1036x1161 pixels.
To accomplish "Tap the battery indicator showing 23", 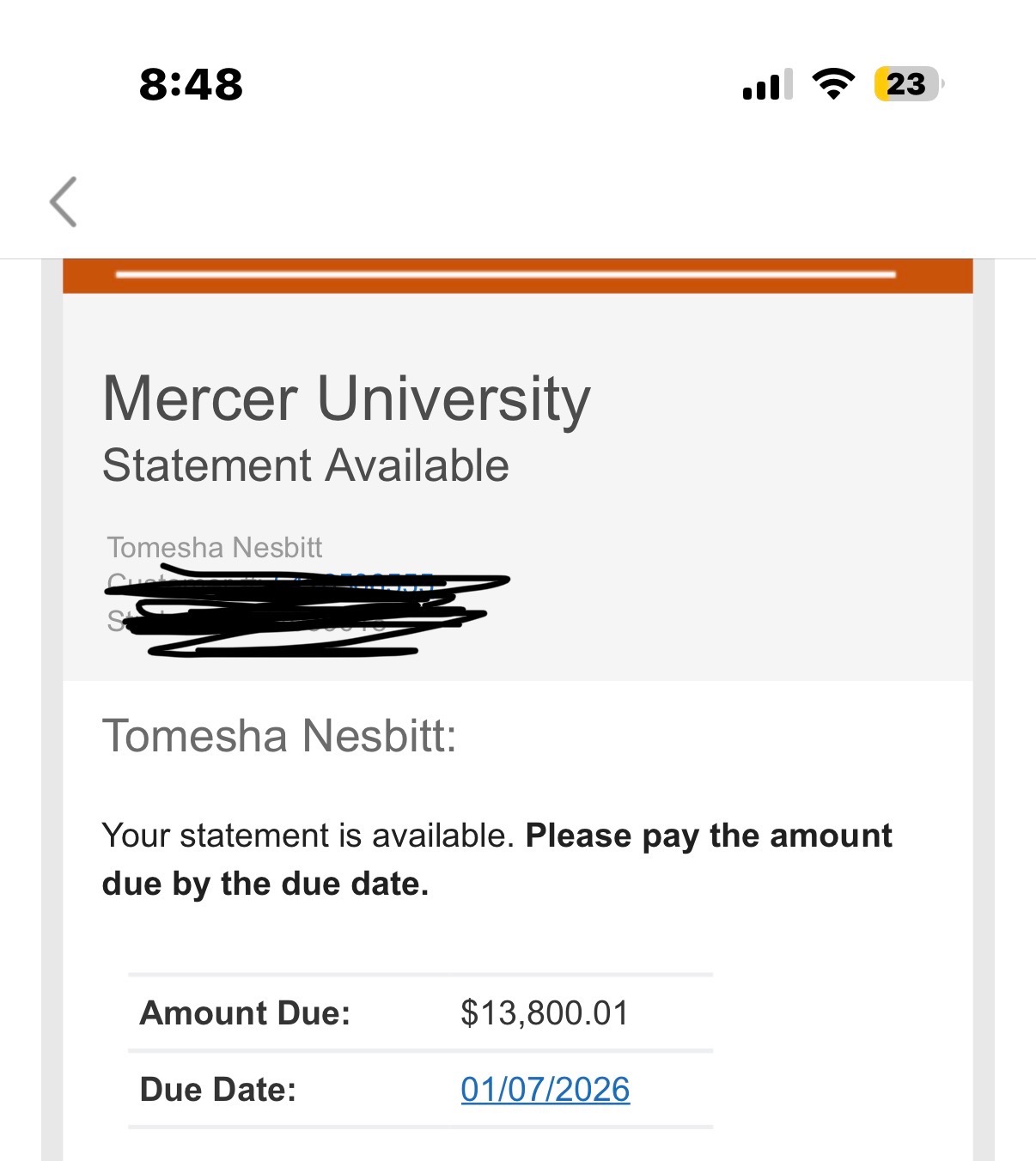I will [907, 84].
